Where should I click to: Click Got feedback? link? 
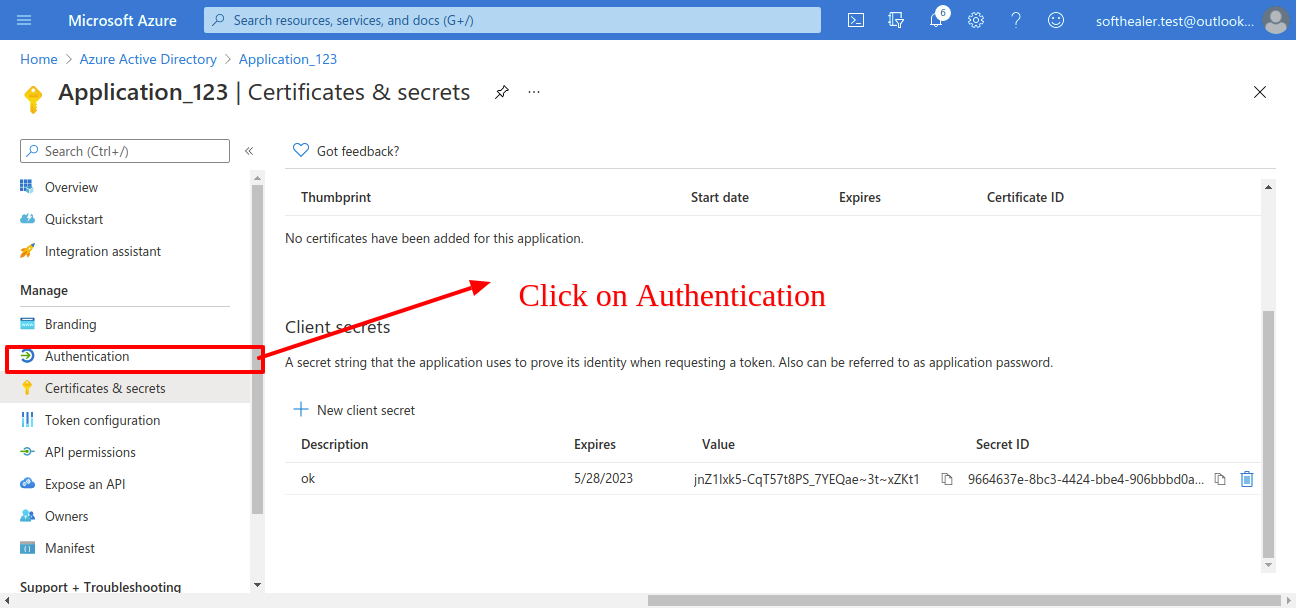[358, 151]
